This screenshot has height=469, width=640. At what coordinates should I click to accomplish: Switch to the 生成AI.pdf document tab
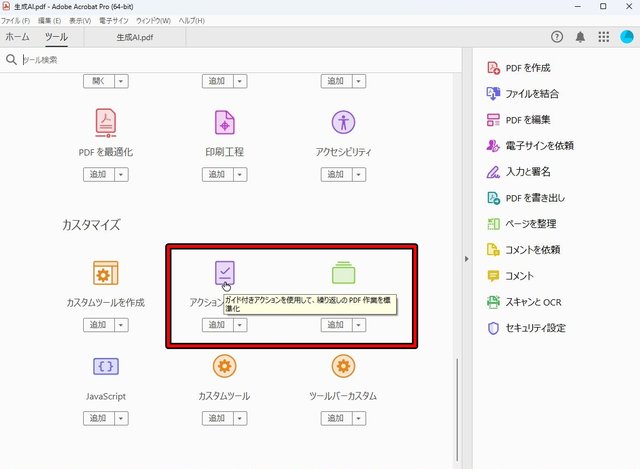135,38
